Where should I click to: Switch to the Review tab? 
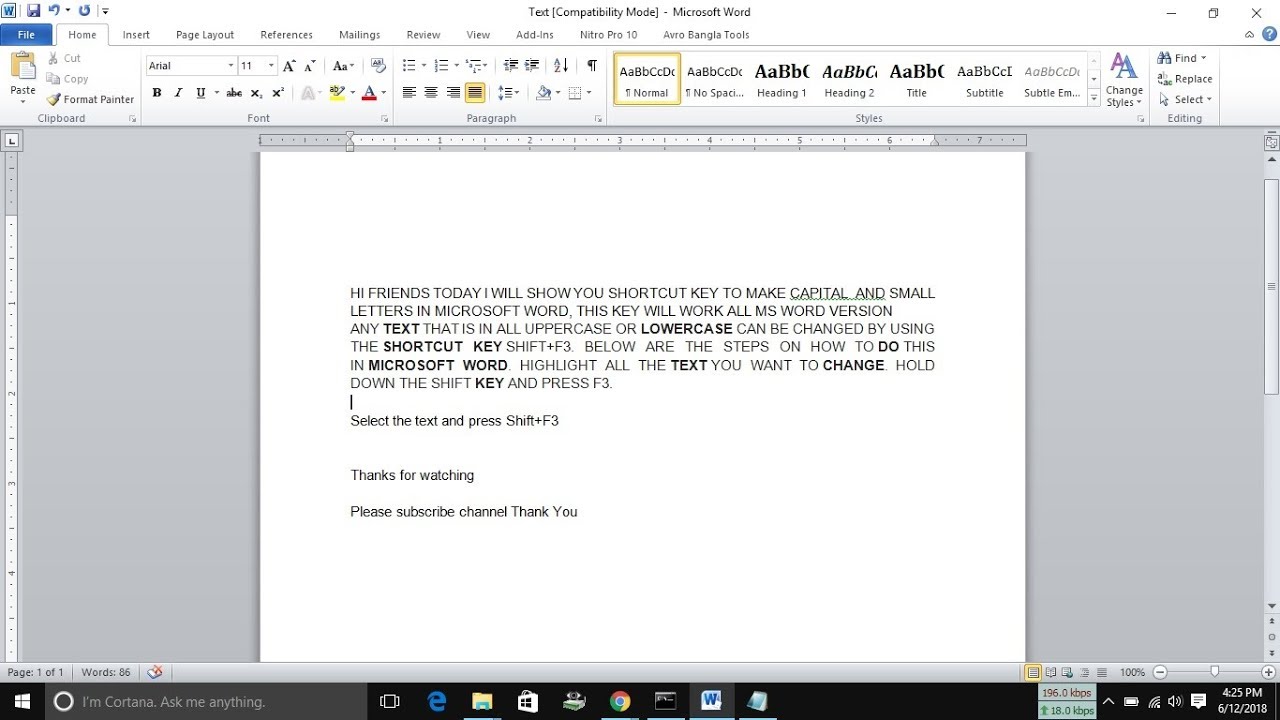tap(423, 35)
